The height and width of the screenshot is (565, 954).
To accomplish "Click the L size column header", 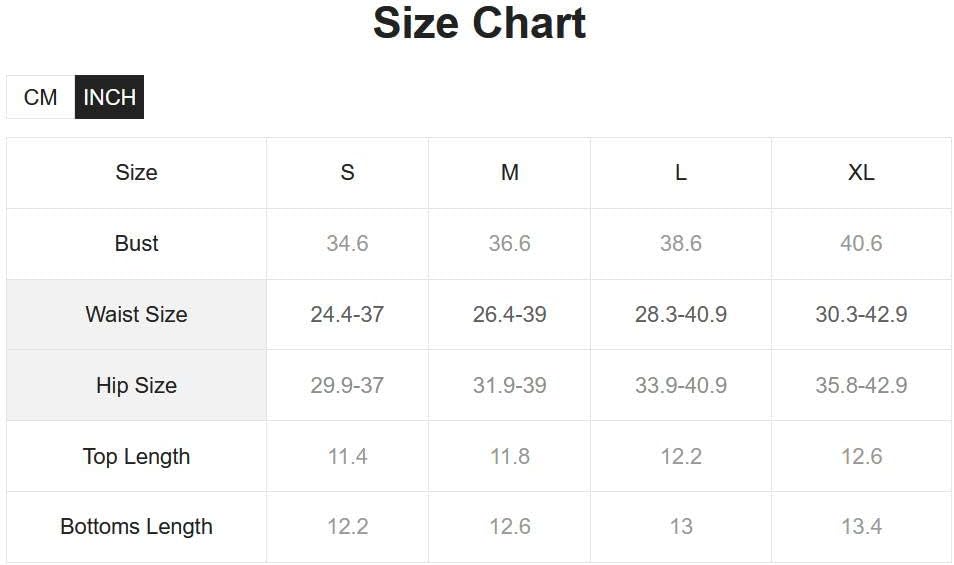I will tap(680, 173).
